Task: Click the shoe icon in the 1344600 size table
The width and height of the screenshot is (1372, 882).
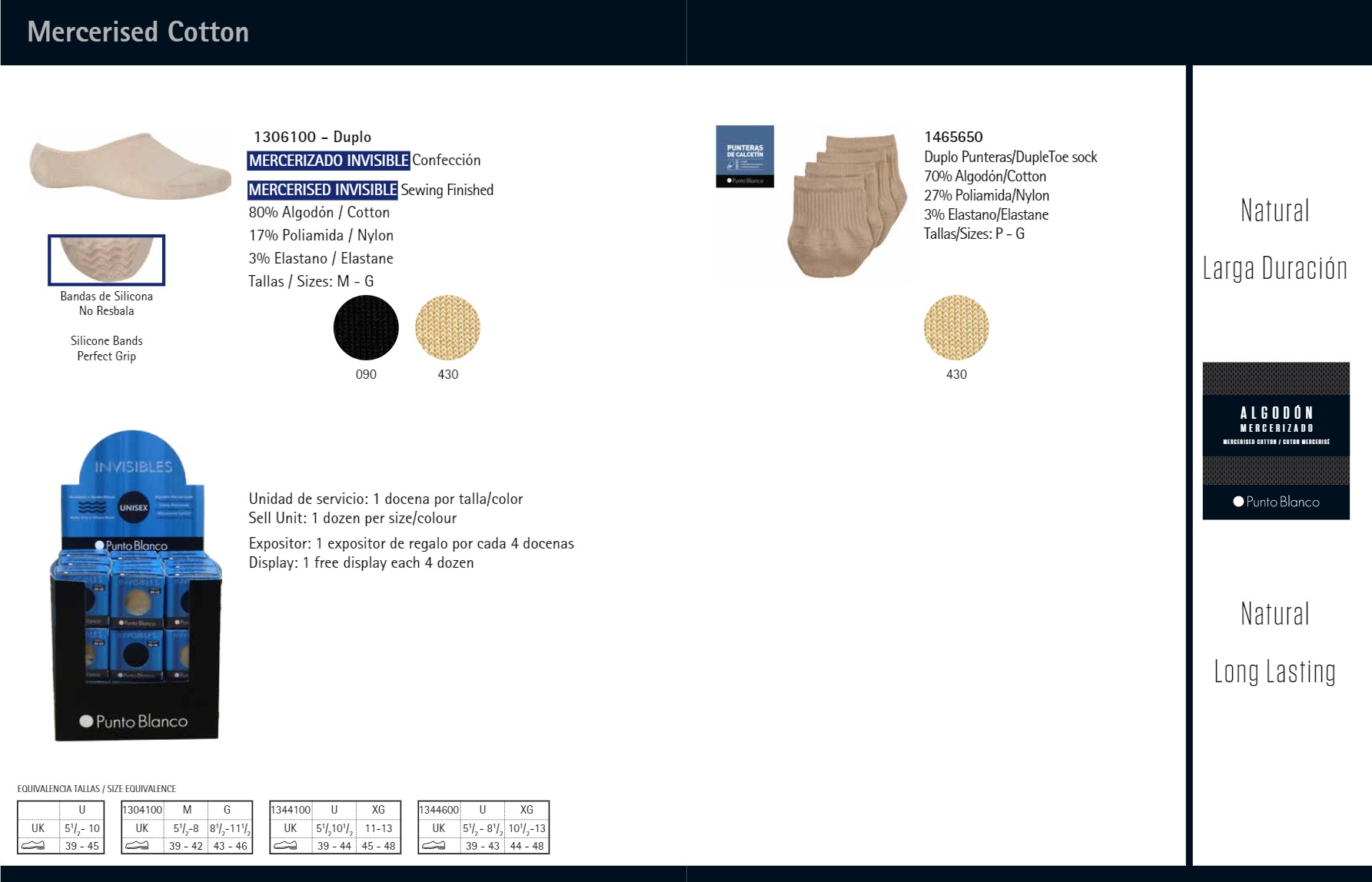Action: 434,845
